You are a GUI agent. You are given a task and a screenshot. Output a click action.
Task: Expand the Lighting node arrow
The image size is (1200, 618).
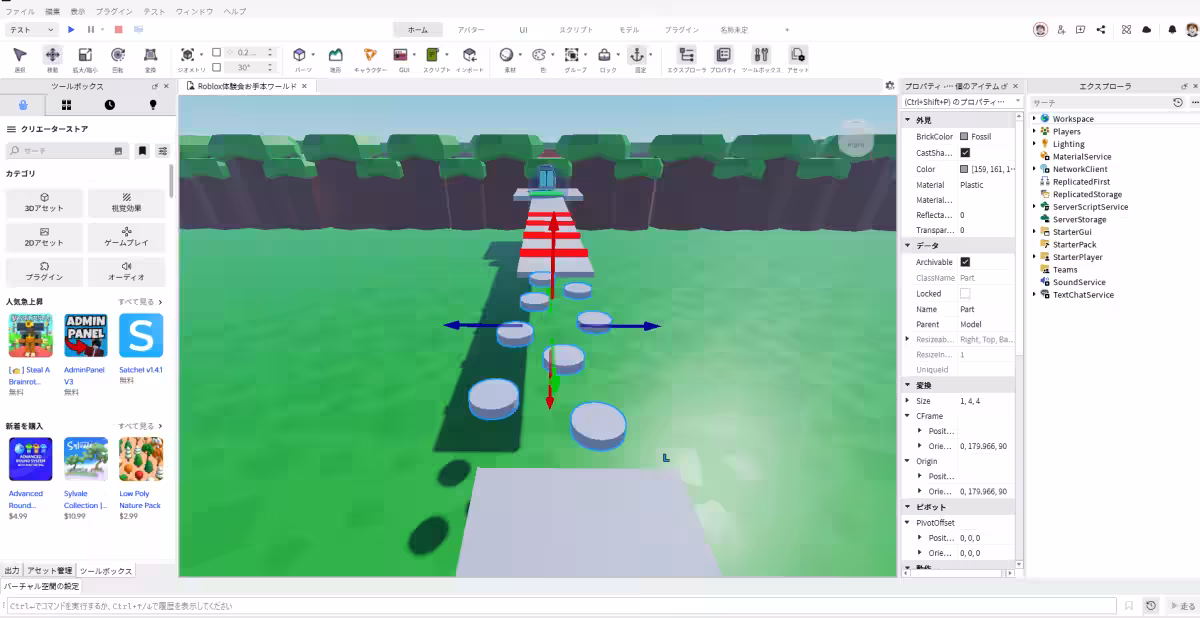tap(1035, 144)
